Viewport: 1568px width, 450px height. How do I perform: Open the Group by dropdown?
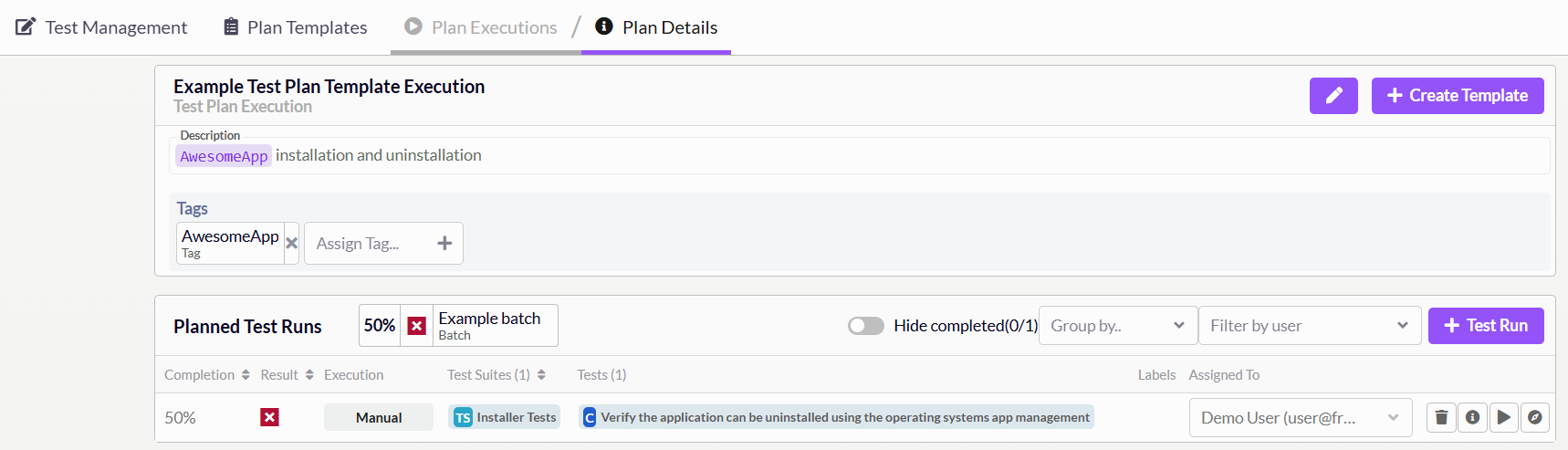click(1117, 326)
